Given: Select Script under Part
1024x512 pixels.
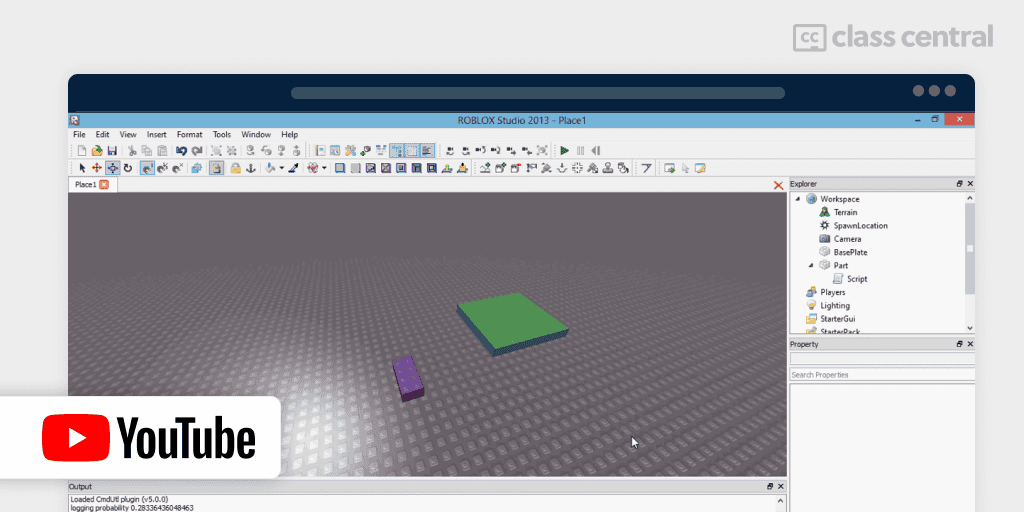Looking at the screenshot, I should click(857, 279).
